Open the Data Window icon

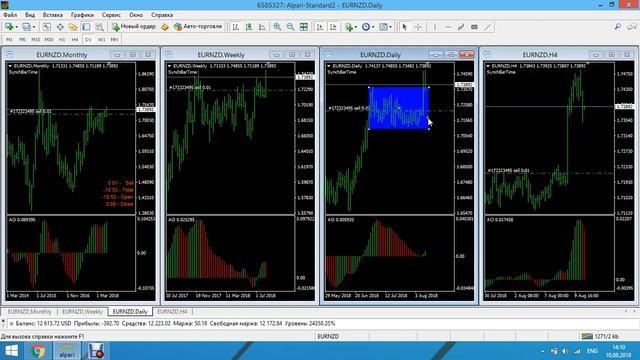[60, 27]
